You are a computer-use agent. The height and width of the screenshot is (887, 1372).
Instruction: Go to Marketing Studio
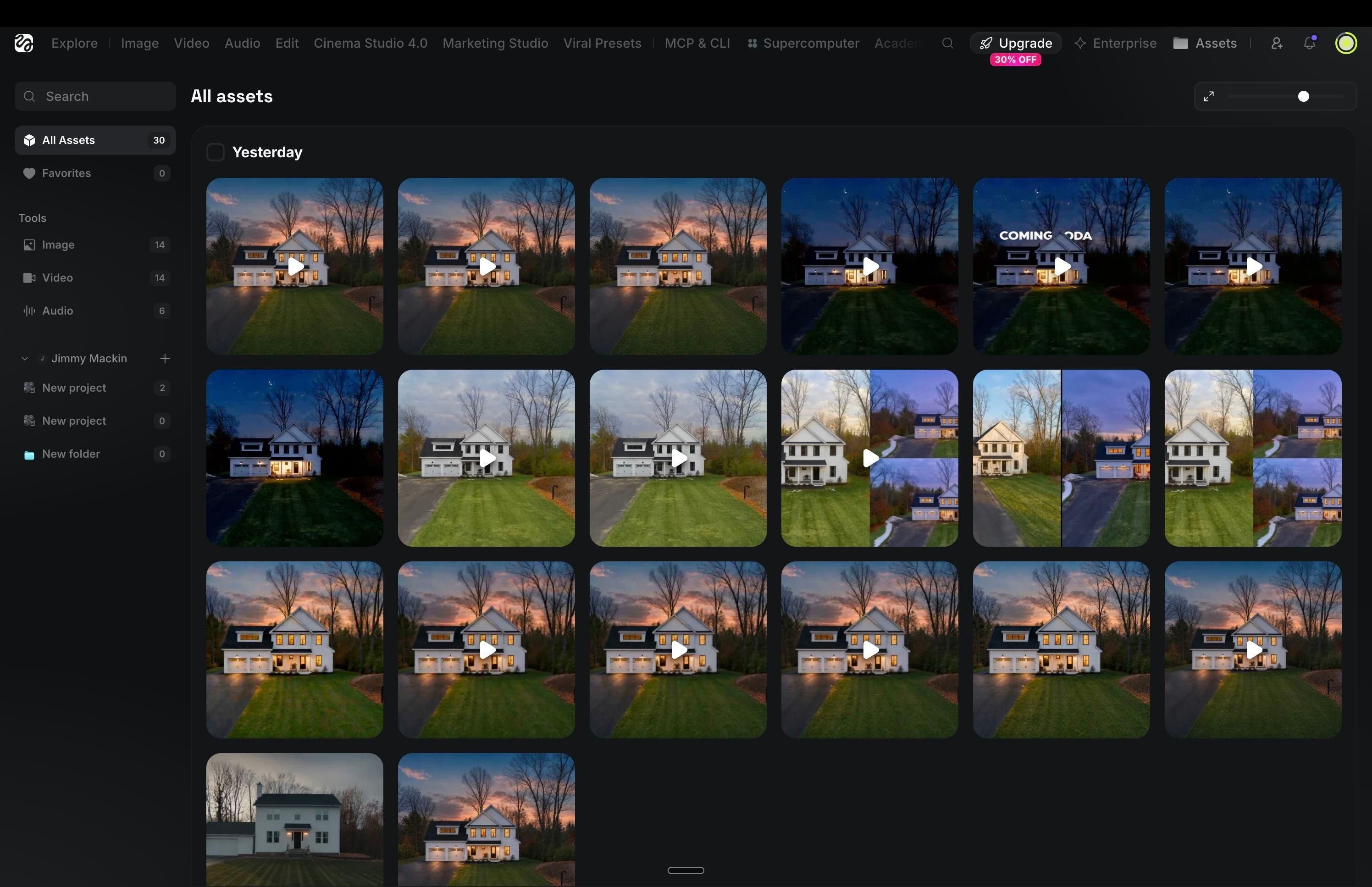(495, 43)
